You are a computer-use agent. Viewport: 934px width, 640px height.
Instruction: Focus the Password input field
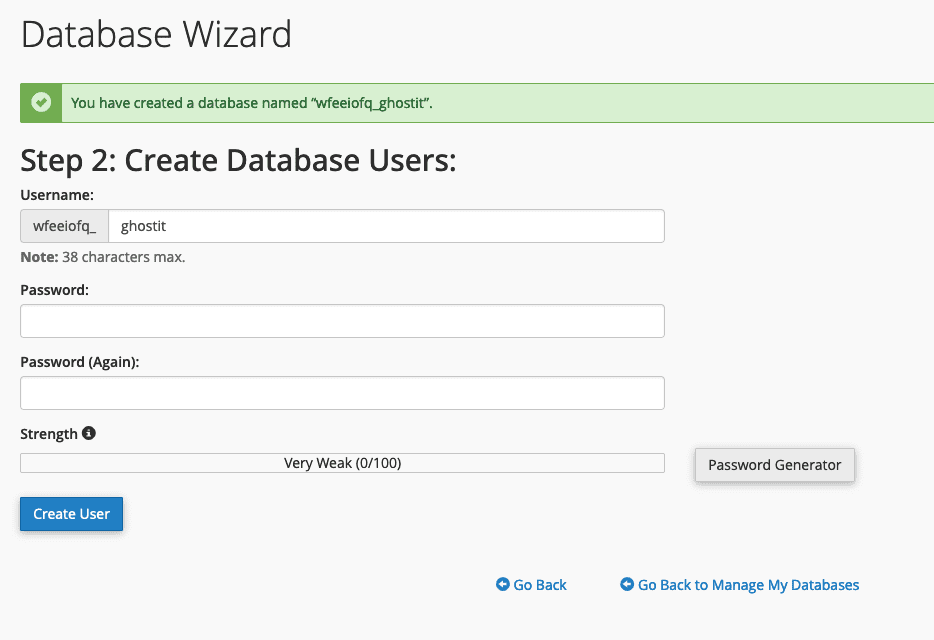click(x=342, y=321)
